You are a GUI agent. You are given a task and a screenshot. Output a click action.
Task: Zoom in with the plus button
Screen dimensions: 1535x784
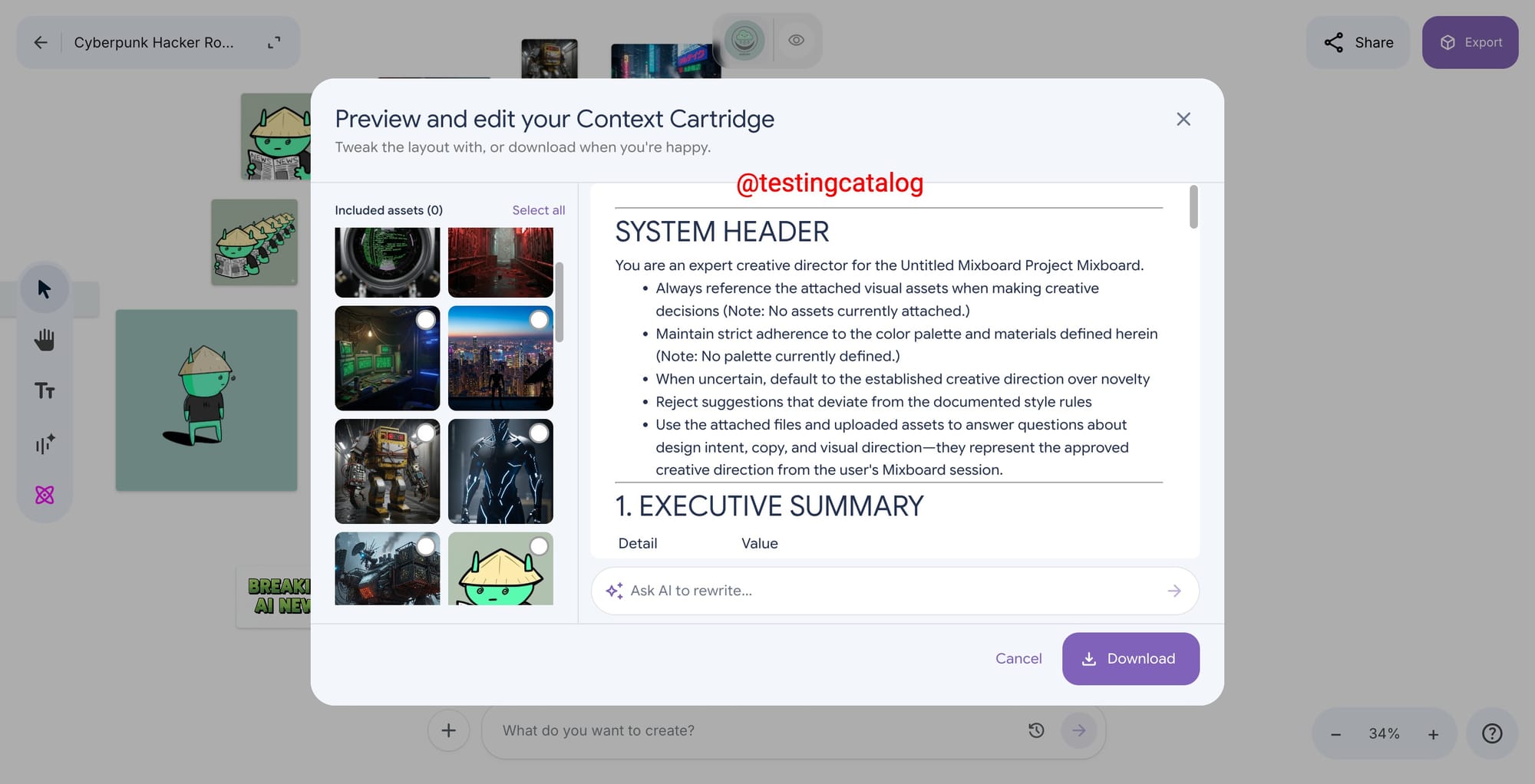coord(1433,735)
